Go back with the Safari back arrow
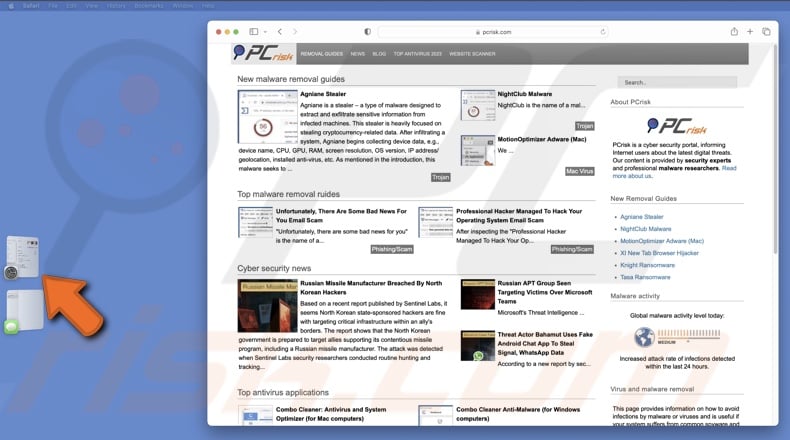Screen dimensions: 790x440 point(280,31)
